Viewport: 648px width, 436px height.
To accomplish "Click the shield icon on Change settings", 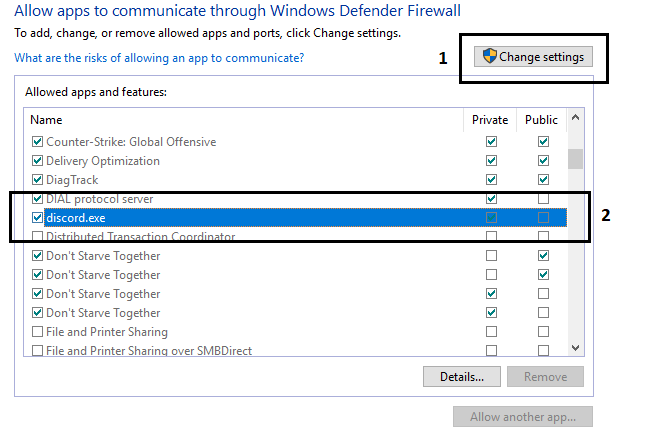I will 489,56.
